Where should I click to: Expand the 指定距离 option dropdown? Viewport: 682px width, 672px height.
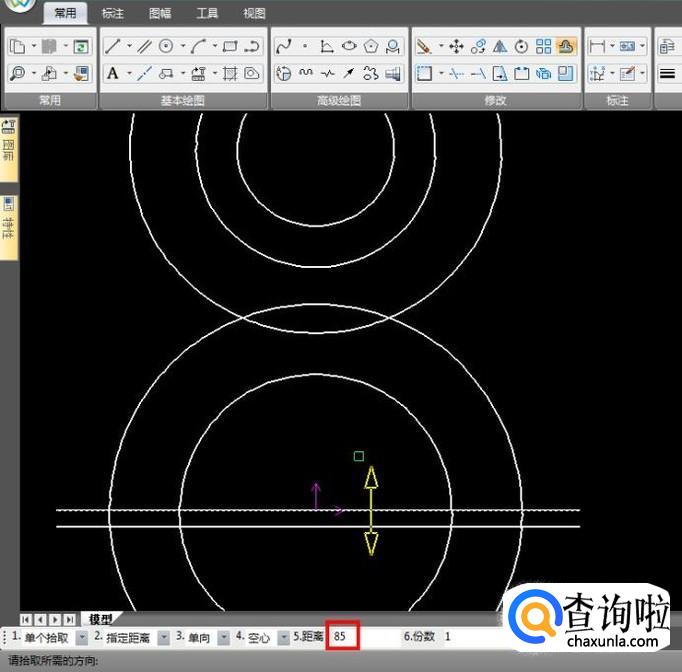tap(162, 637)
